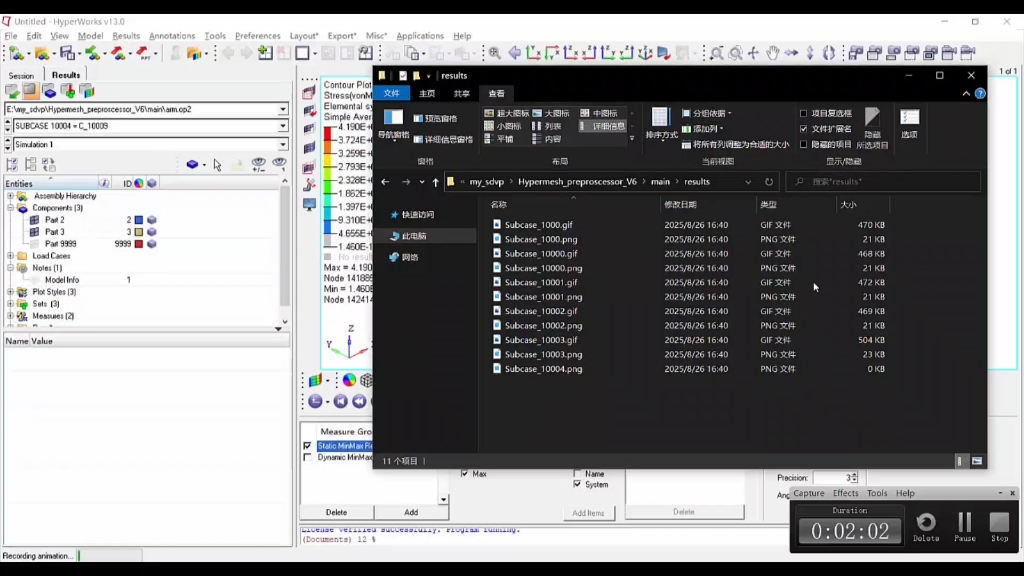Click the Refresh button beside the address bar
This screenshot has height=576, width=1024.
click(x=769, y=182)
